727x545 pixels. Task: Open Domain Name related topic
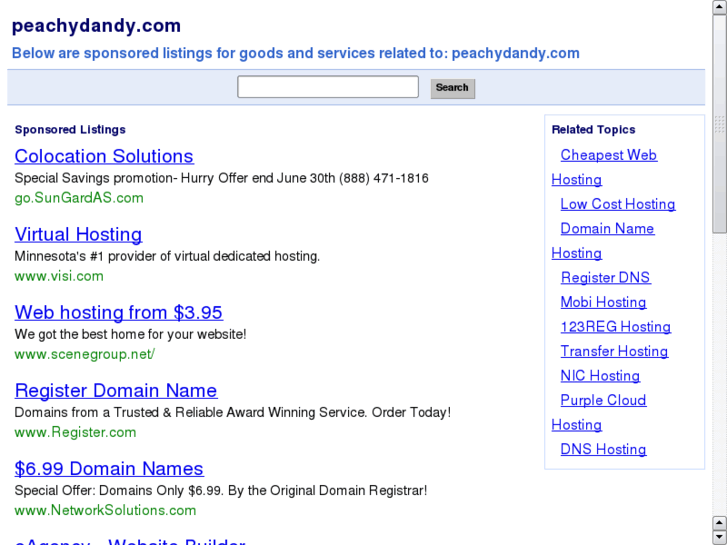click(607, 229)
